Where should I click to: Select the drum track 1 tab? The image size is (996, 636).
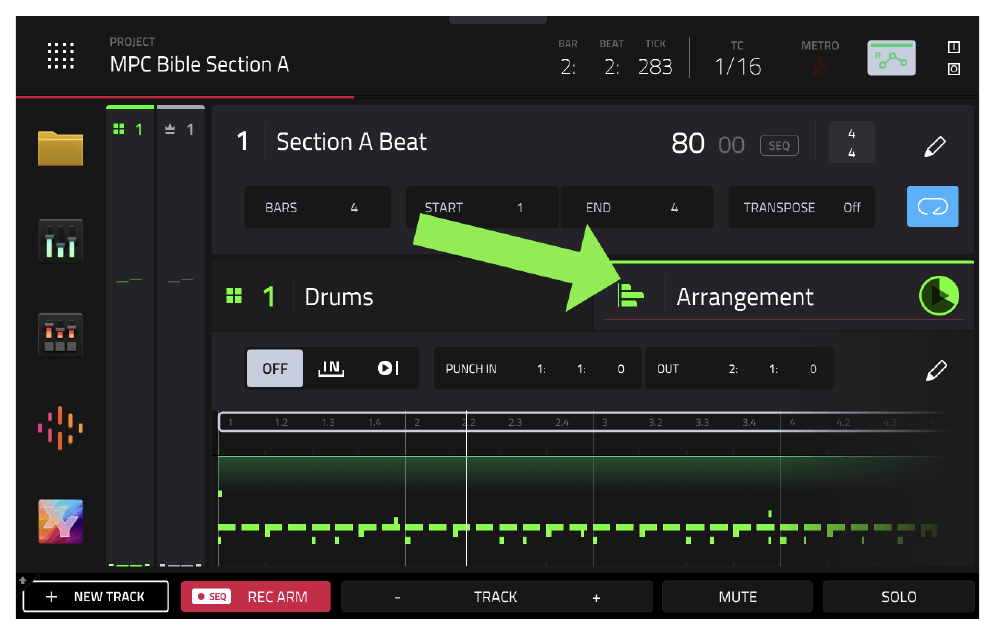(130, 130)
